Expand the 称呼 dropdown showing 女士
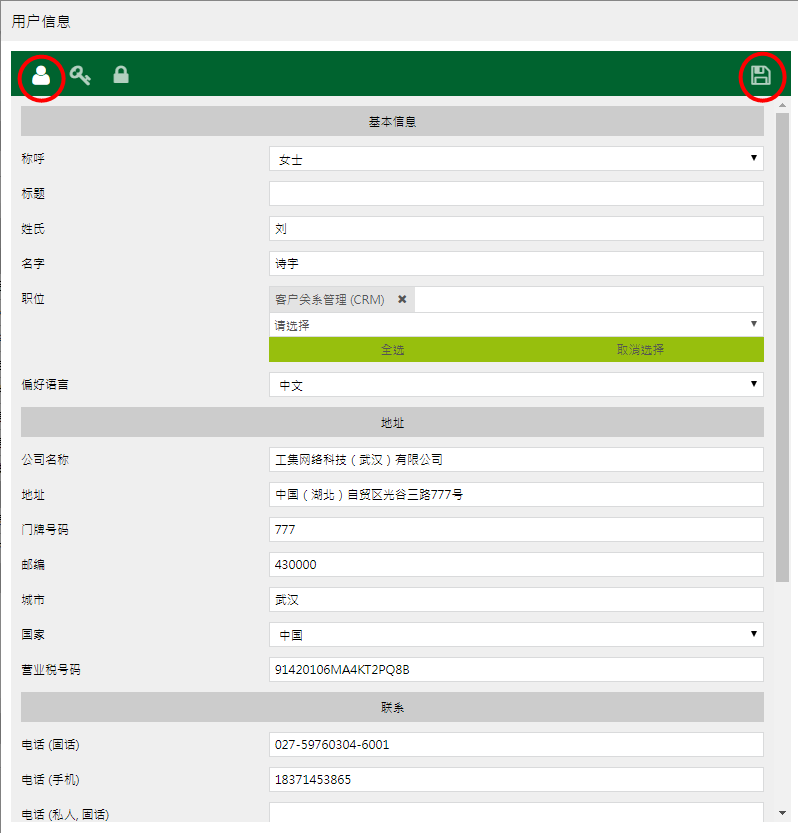This screenshot has height=833, width=798. [515, 159]
